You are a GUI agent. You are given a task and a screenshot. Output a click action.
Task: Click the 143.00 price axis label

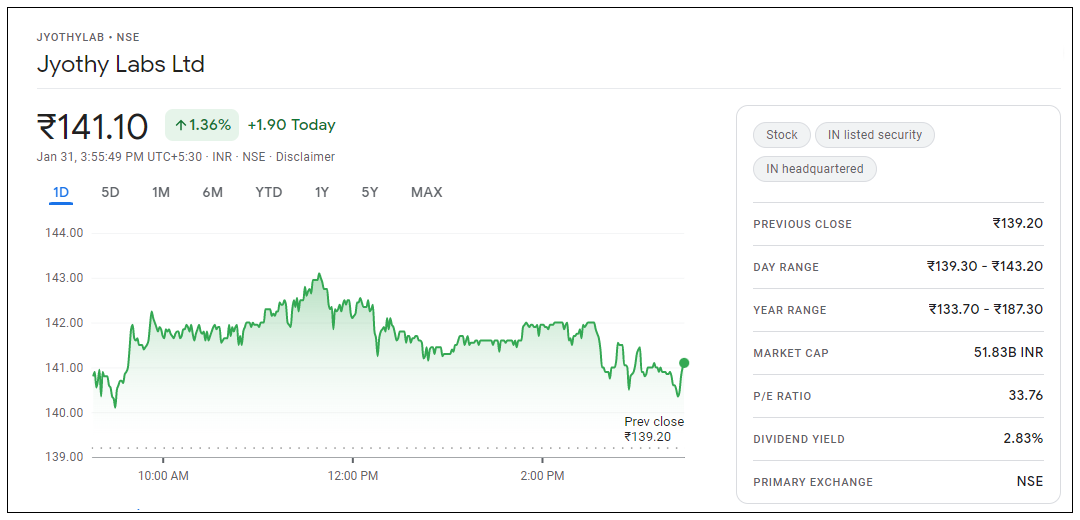[62, 278]
